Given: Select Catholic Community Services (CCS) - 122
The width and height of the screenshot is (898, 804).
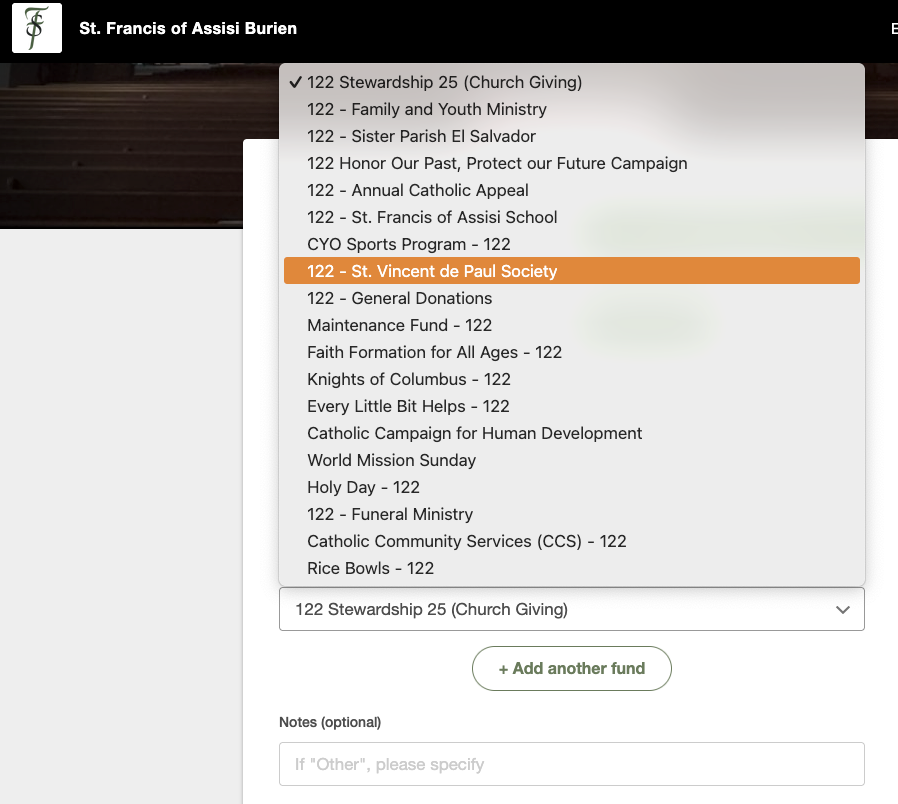Looking at the screenshot, I should (x=572, y=541).
